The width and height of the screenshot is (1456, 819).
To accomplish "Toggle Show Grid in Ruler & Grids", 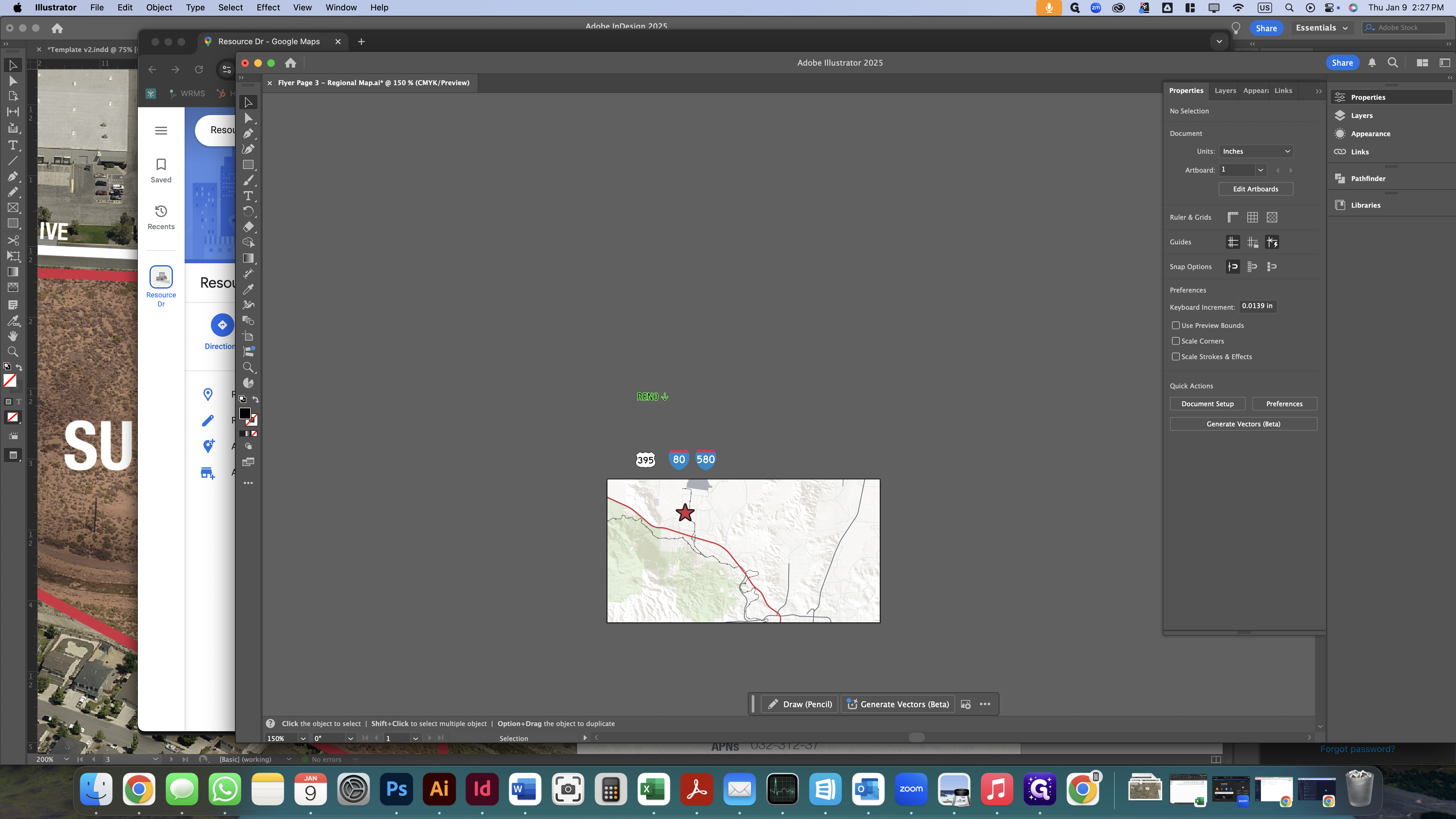I will 1253,217.
